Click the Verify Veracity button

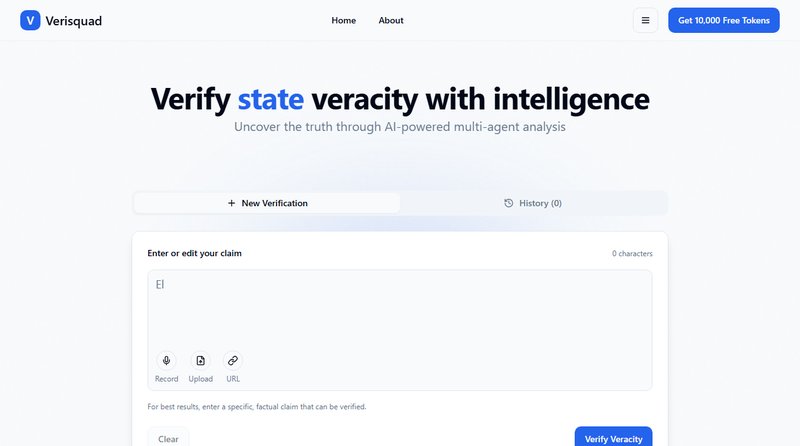[x=612, y=438]
